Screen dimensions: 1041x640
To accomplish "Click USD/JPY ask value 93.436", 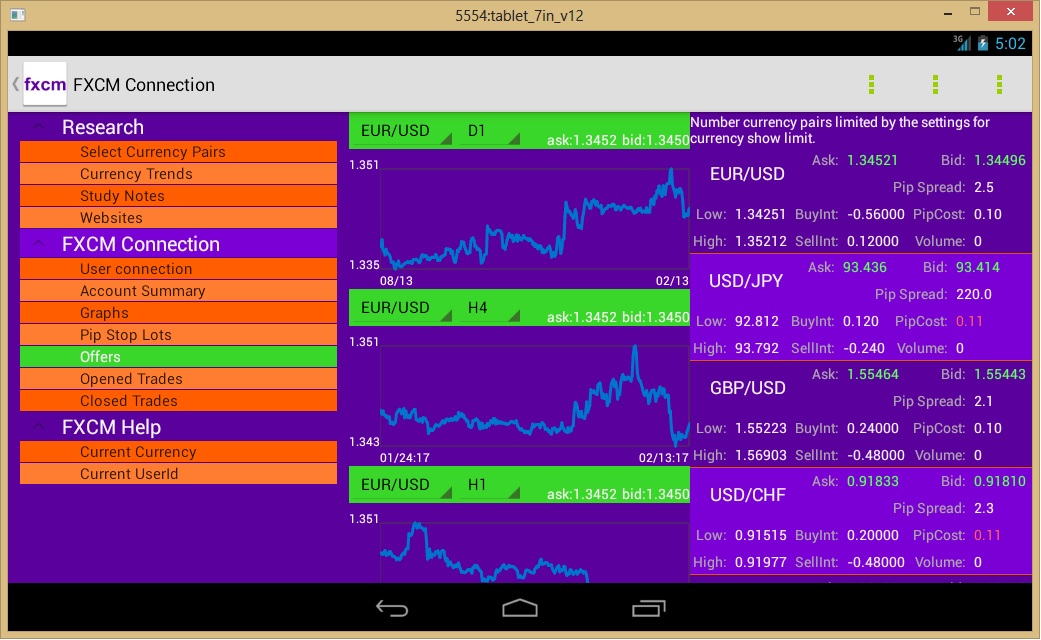I will (x=864, y=267).
